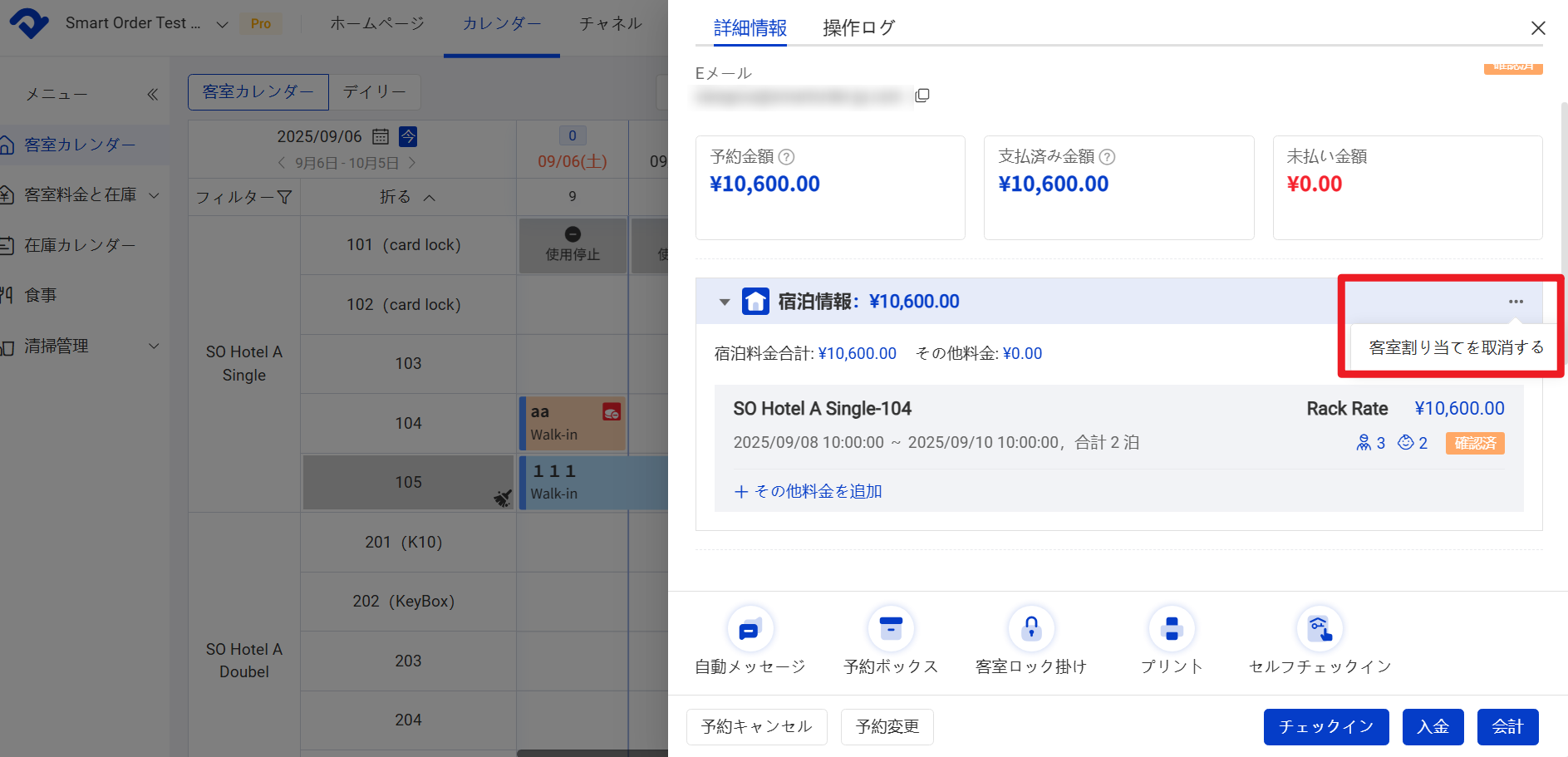Click the help icon beside 支払済み金額
Screen dimensions: 1568x757
click(x=1107, y=157)
